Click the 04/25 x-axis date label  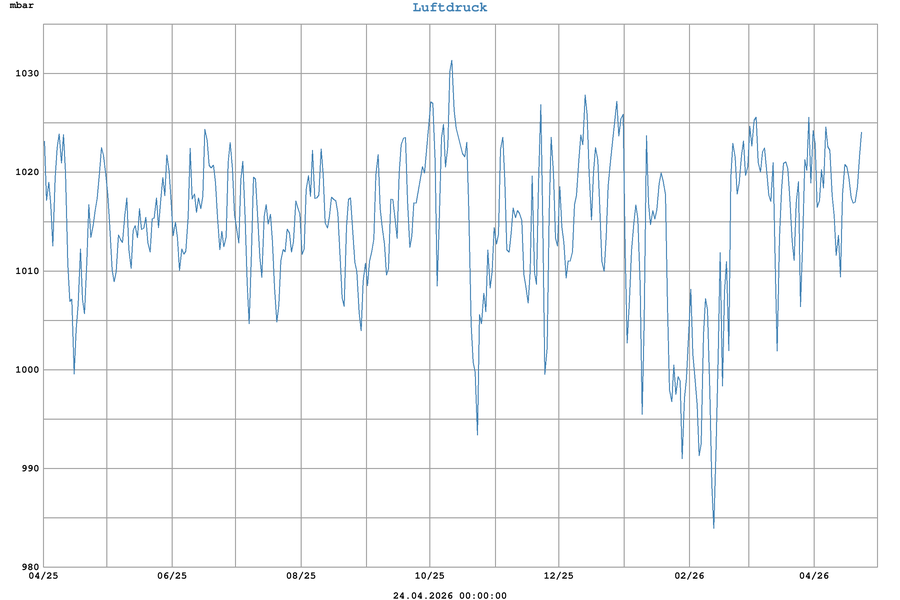coord(43,576)
